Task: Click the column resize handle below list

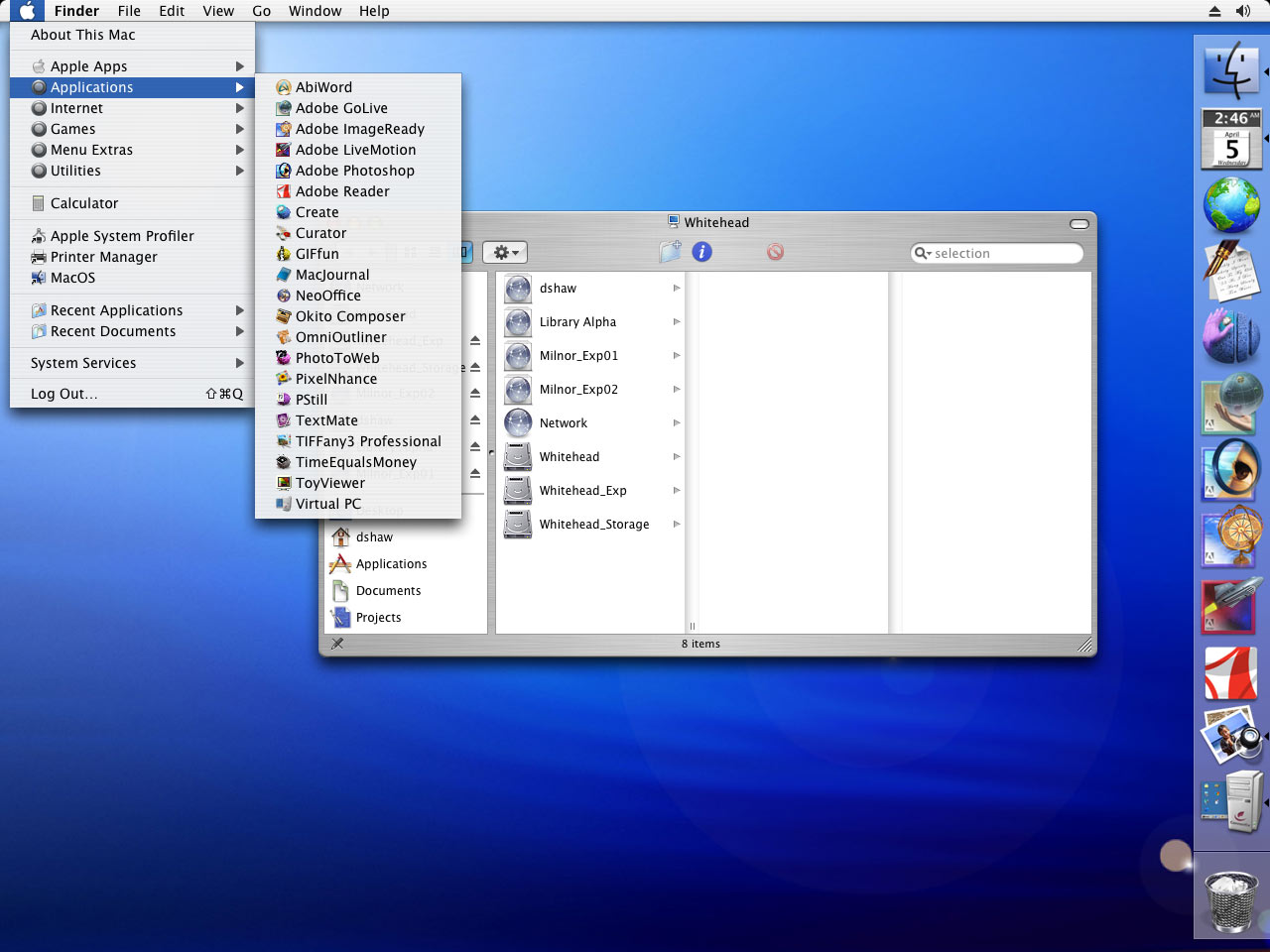Action: coord(693,626)
